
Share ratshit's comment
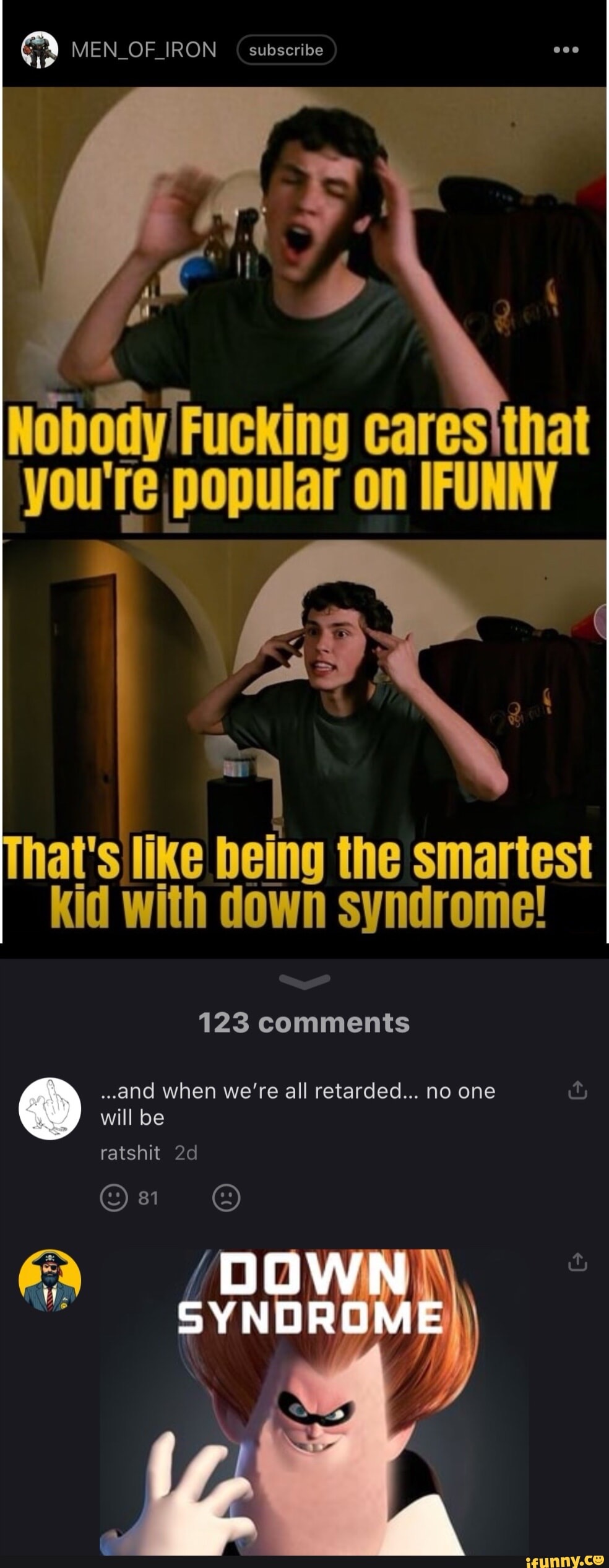577,1091
